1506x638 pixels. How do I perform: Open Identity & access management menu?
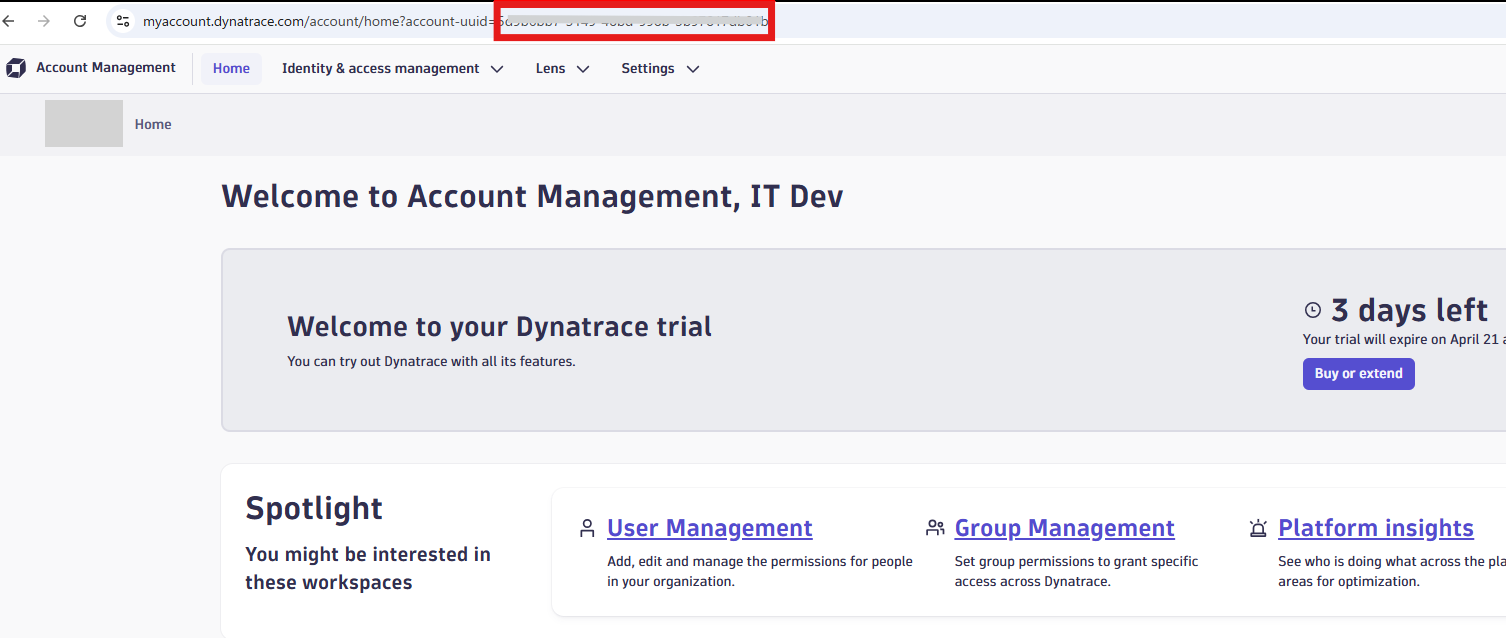point(392,68)
